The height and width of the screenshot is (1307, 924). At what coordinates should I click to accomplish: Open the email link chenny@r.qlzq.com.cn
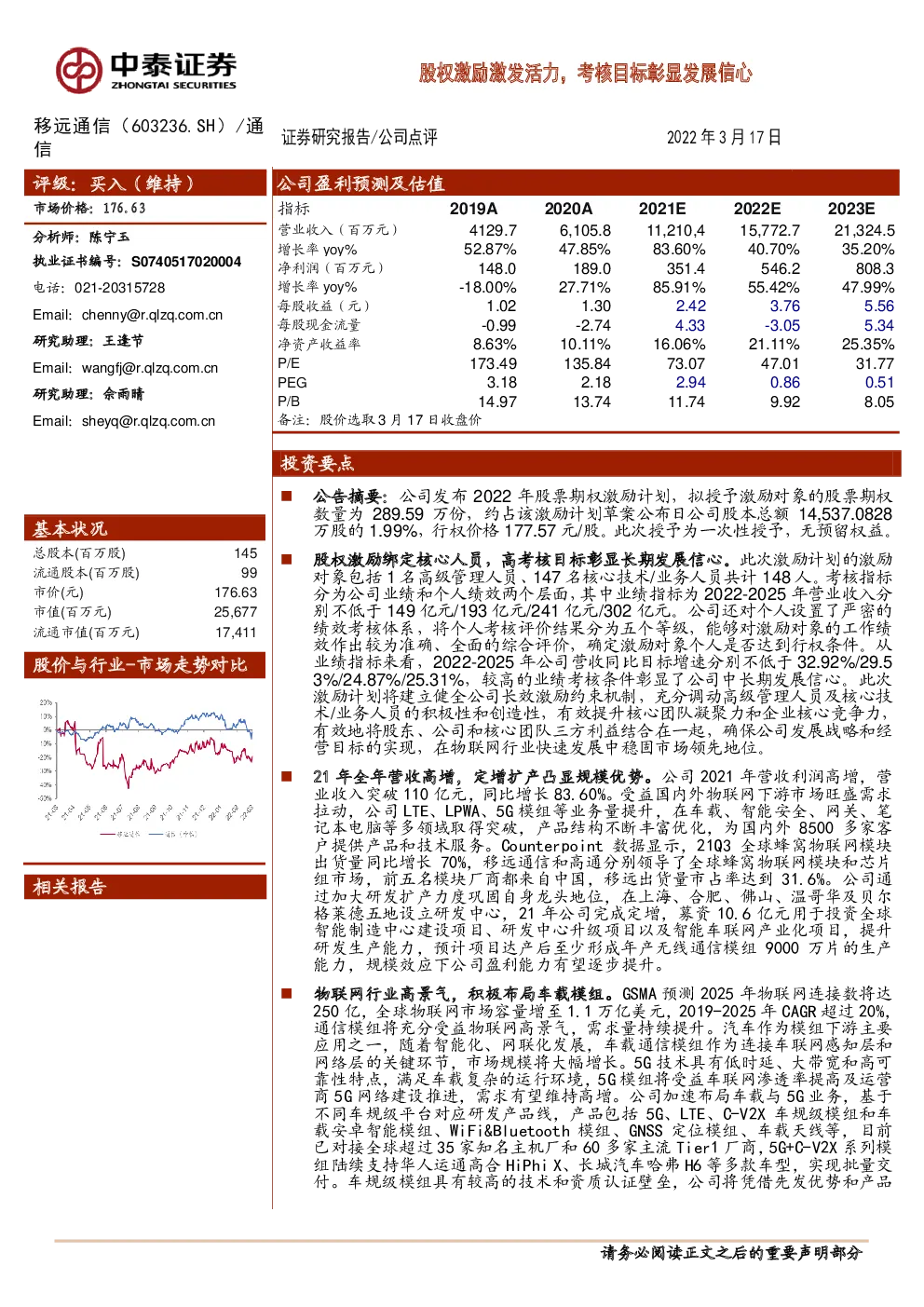click(152, 315)
